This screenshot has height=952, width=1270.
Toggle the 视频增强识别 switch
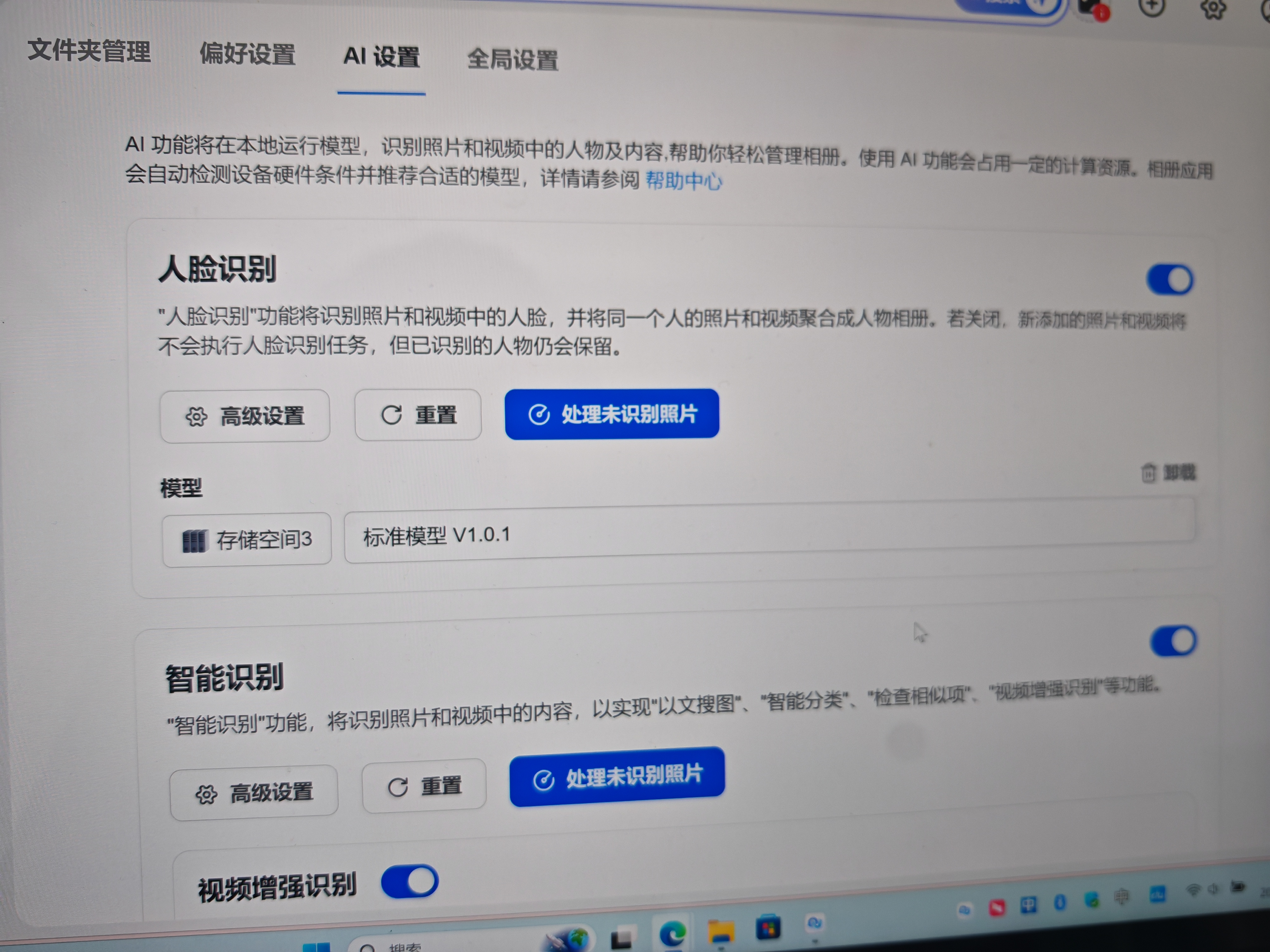[x=410, y=881]
